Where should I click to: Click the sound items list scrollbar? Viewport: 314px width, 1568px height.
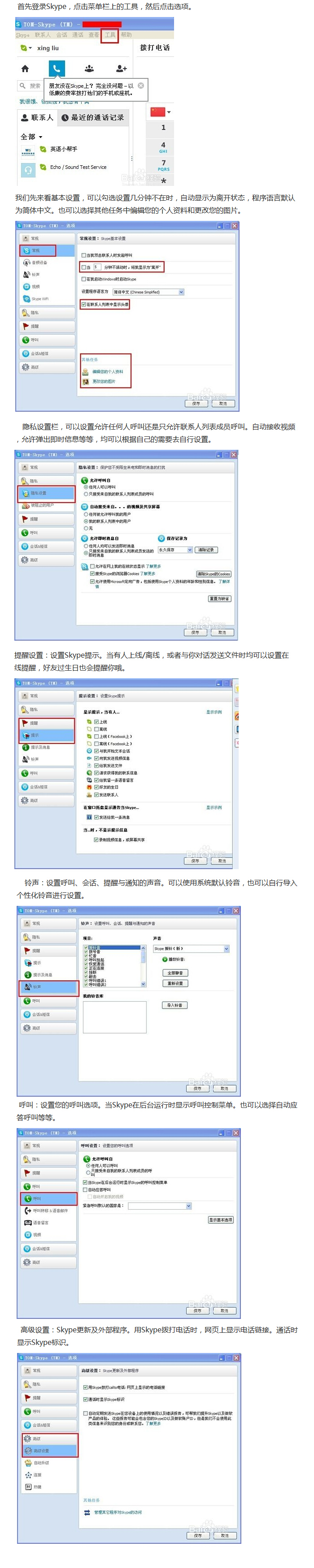point(144,965)
